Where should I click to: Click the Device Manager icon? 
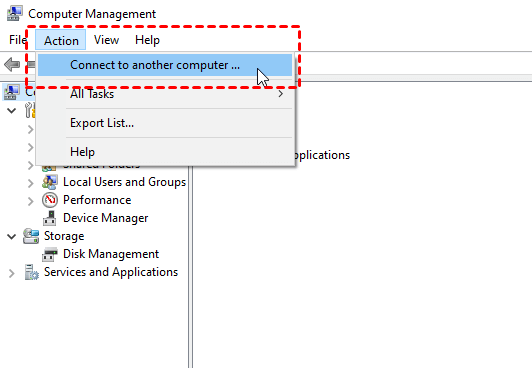coord(50,218)
